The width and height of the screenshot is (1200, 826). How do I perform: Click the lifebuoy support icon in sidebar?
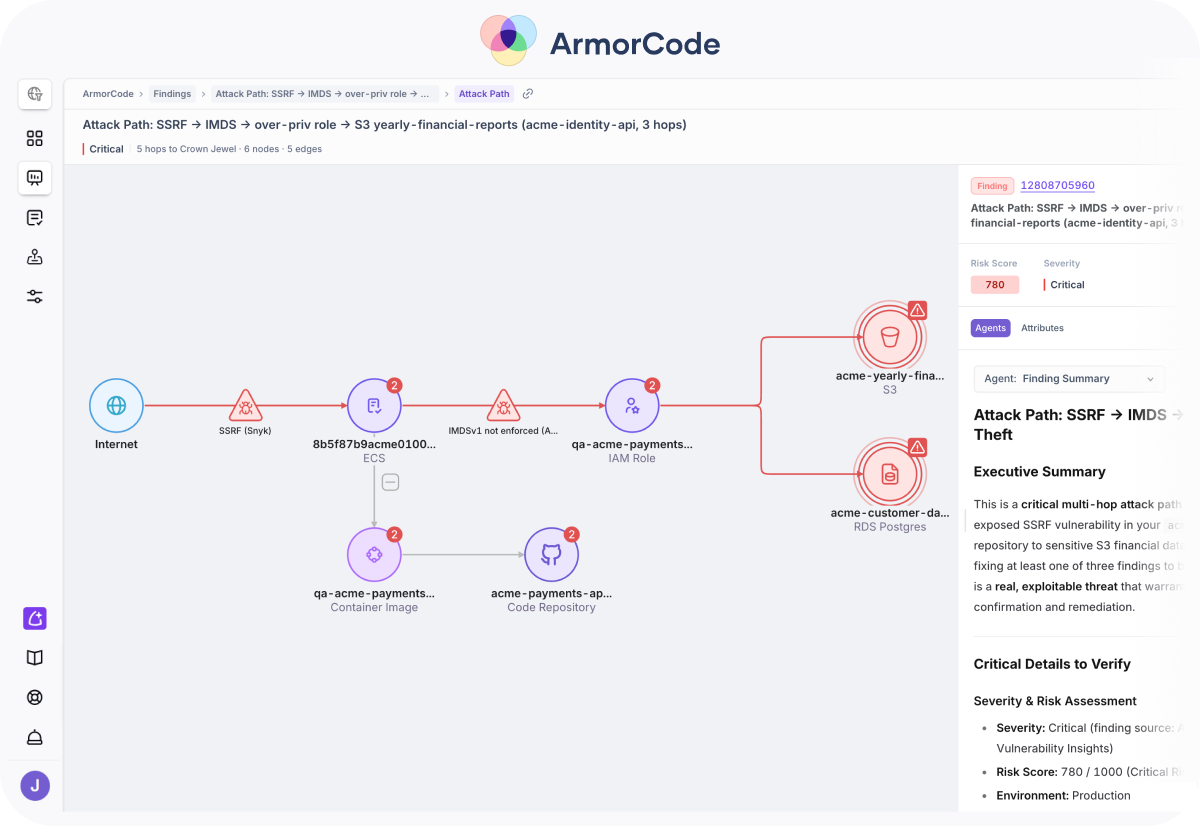35,698
